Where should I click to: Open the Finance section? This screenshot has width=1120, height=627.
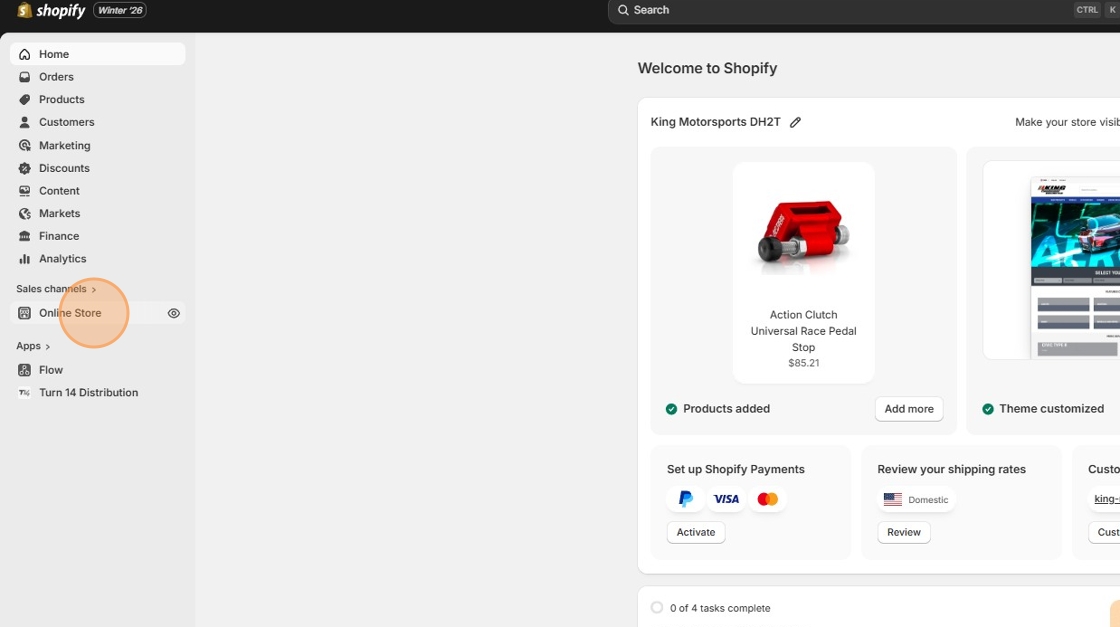98,236
